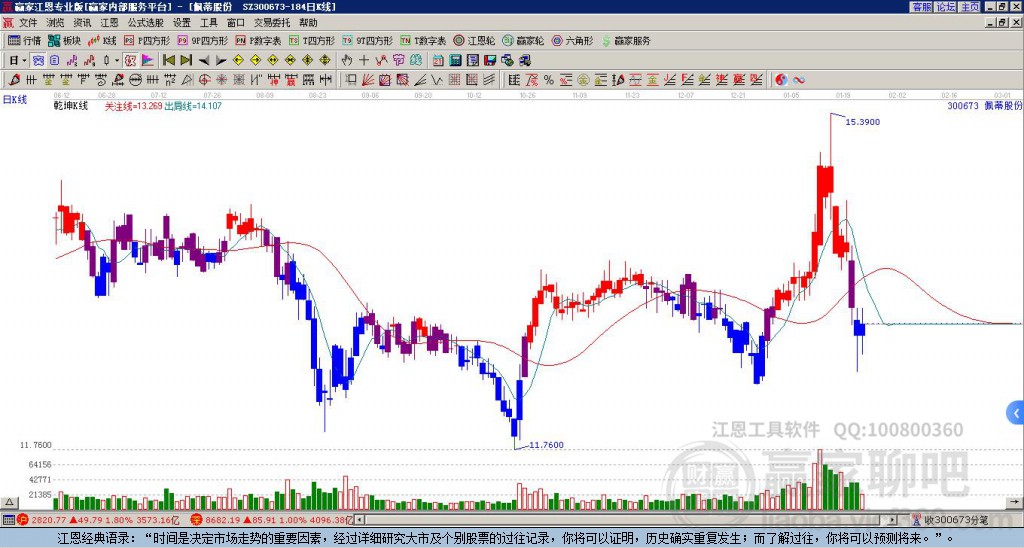
Task: Click the horizontal scrollbar at the bottom
Action: 626,520
